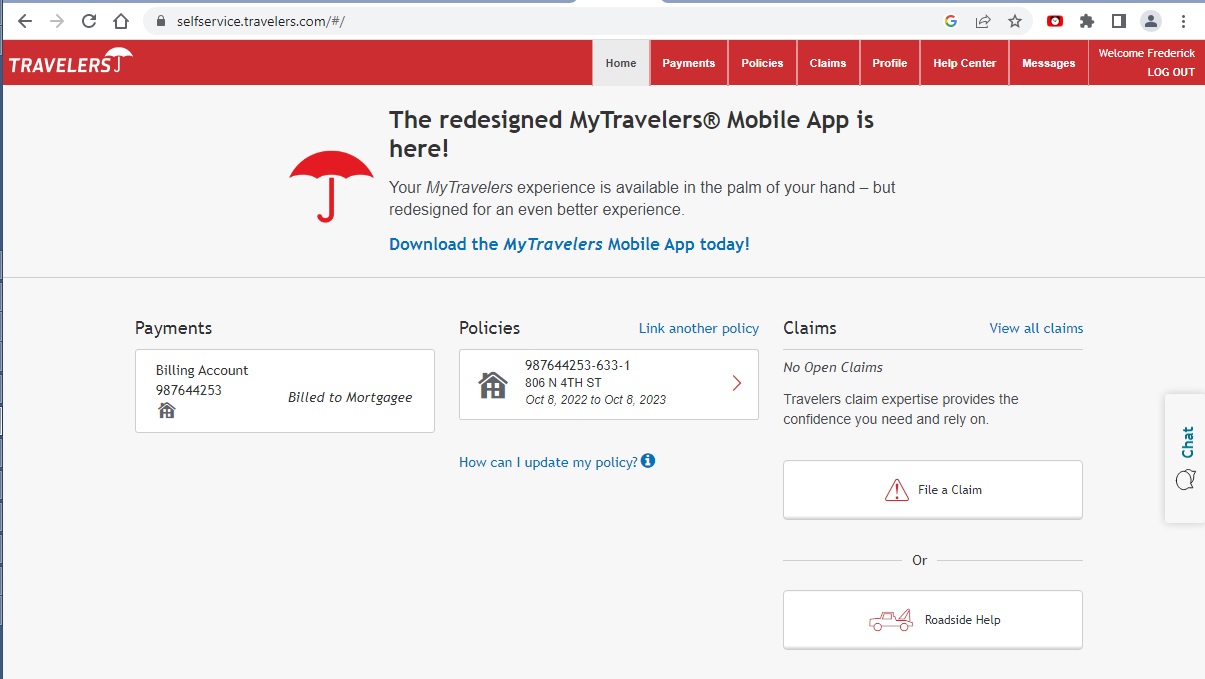Share this page using the share icon
Screen dimensions: 1205x679
[983, 21]
